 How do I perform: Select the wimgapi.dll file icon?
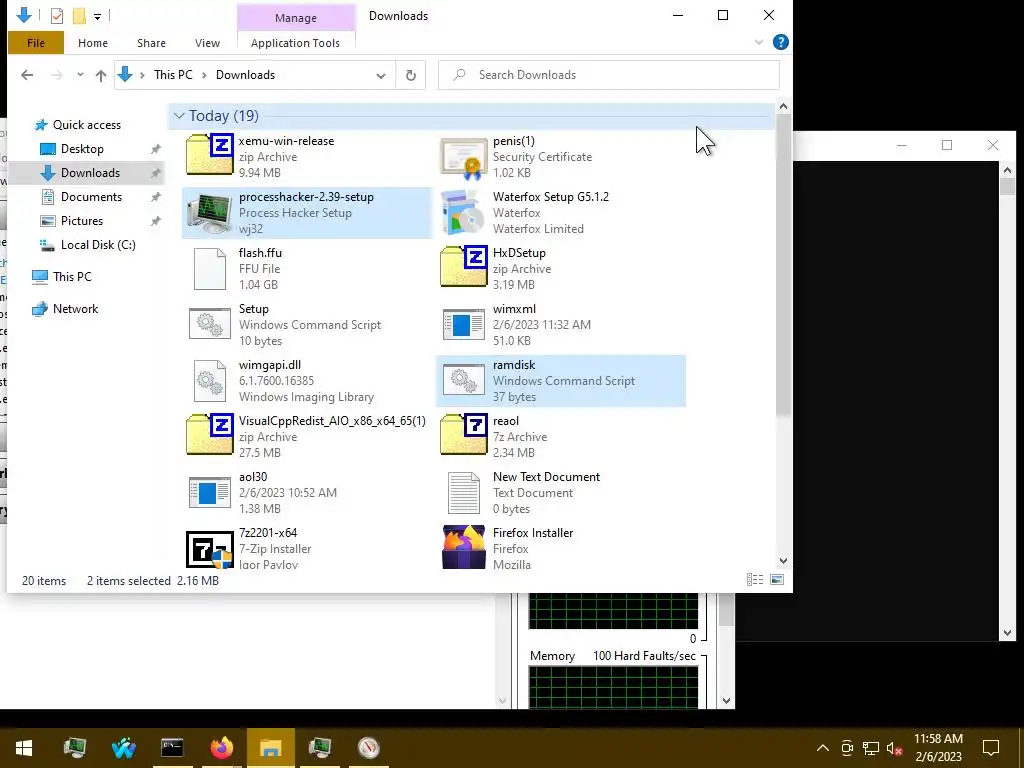point(210,381)
